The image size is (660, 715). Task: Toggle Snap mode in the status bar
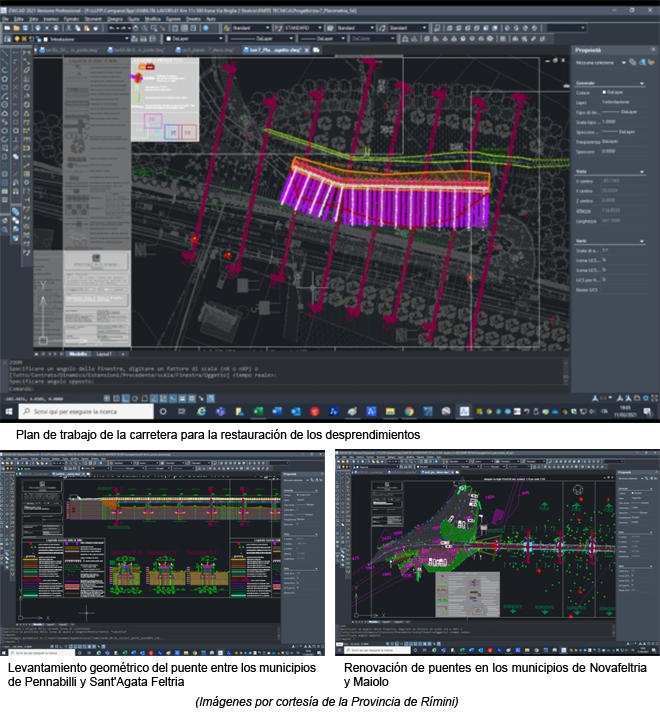(107, 398)
